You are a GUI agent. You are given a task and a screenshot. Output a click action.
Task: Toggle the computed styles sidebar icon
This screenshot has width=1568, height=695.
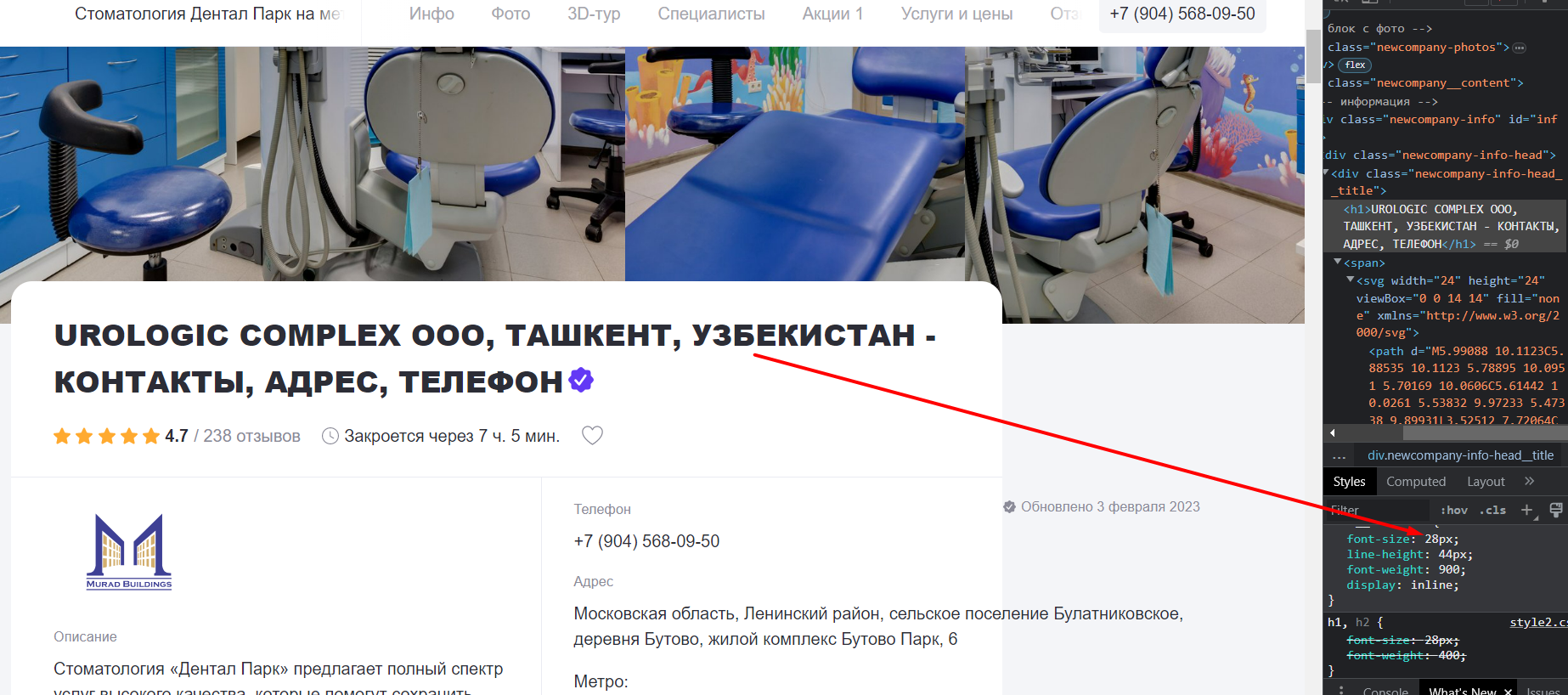pyautogui.click(x=1555, y=510)
